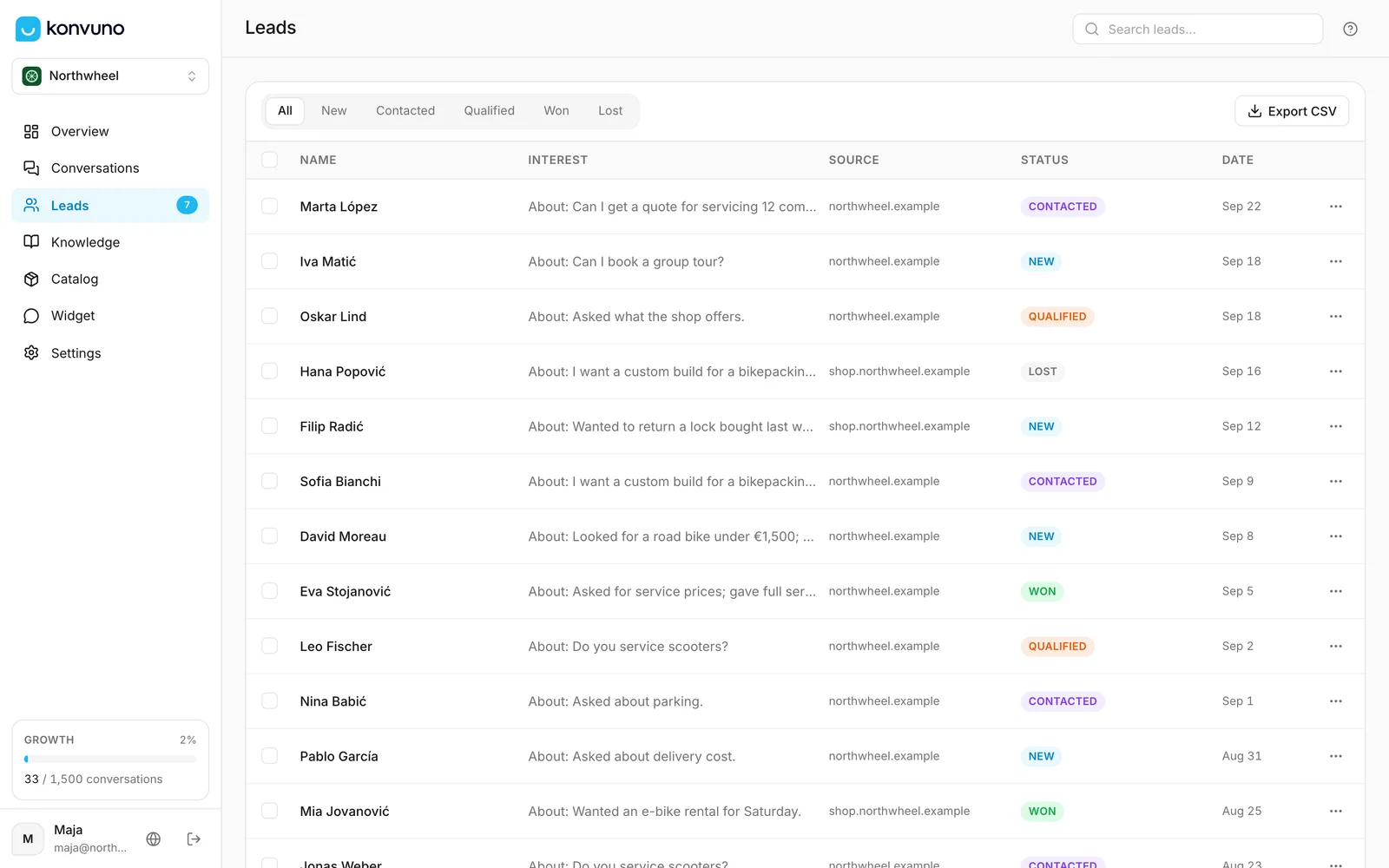Open row actions for Oskar Lind
The image size is (1389, 868).
pos(1335,316)
